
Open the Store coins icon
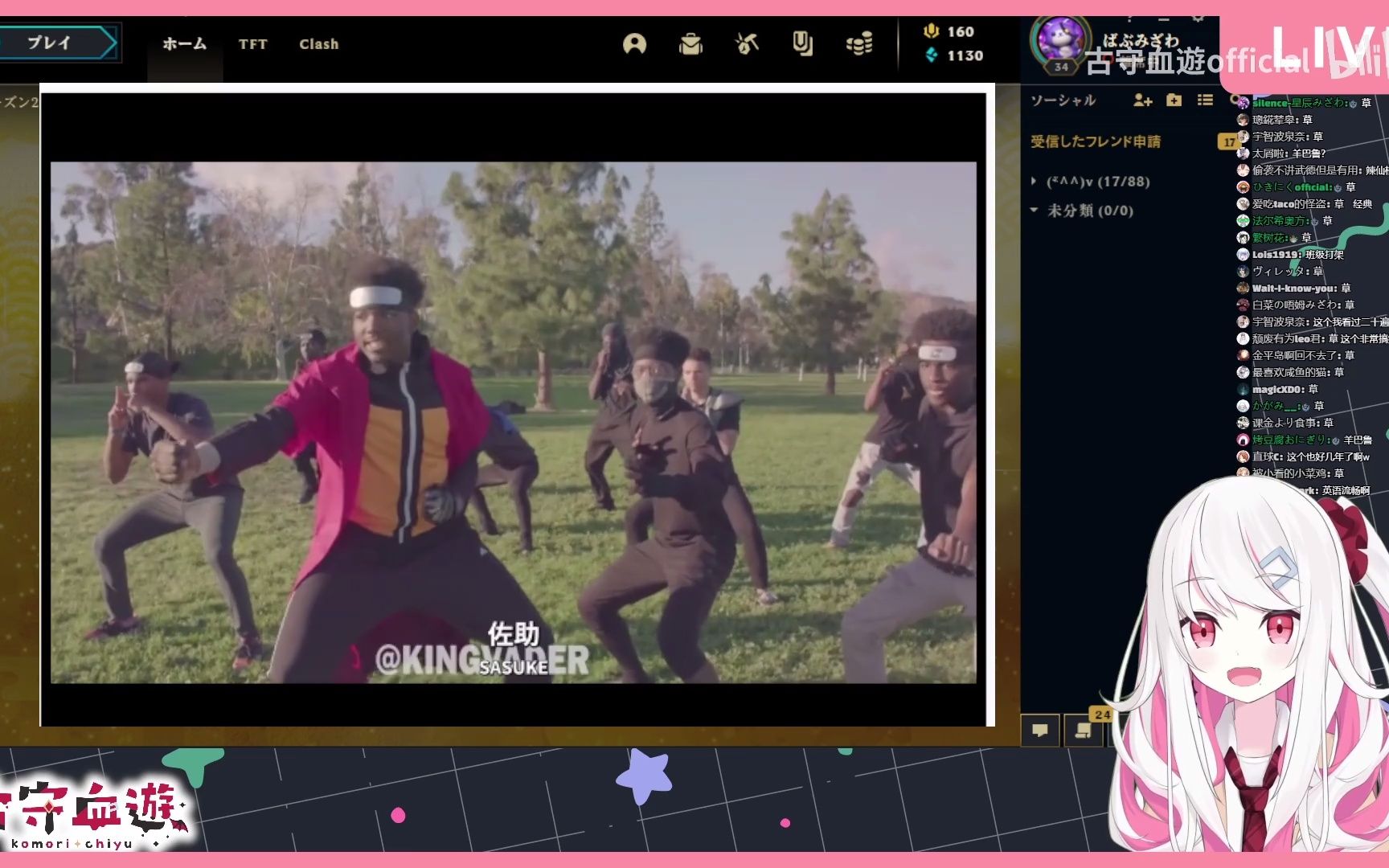[859, 44]
